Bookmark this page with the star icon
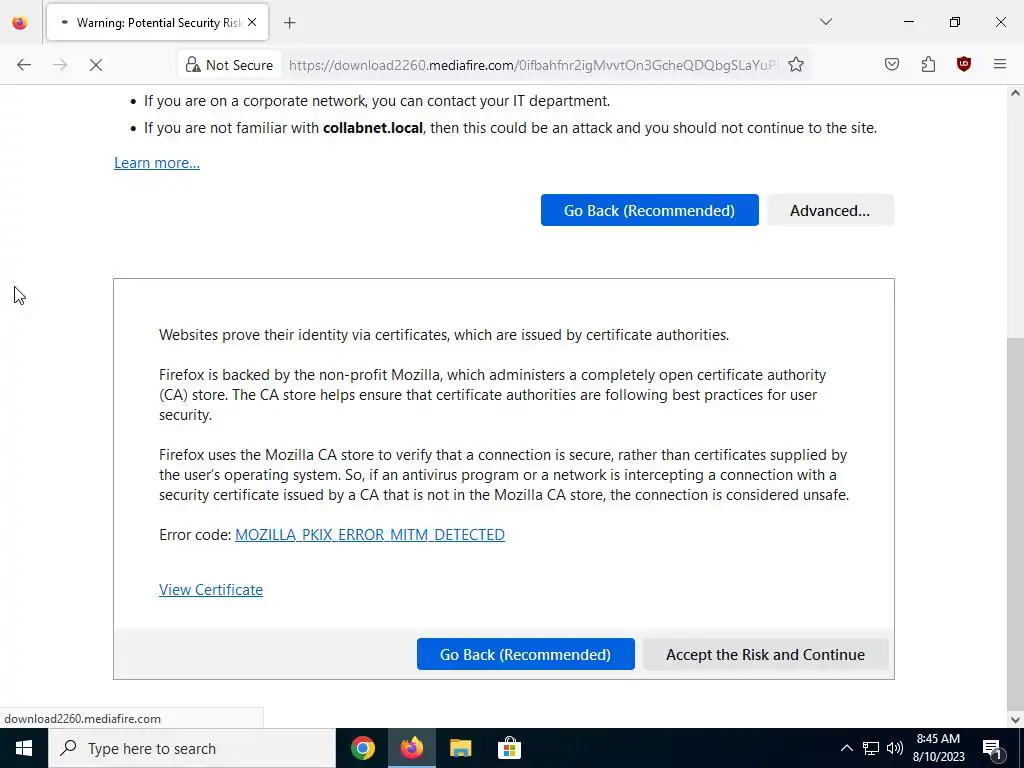 (795, 65)
